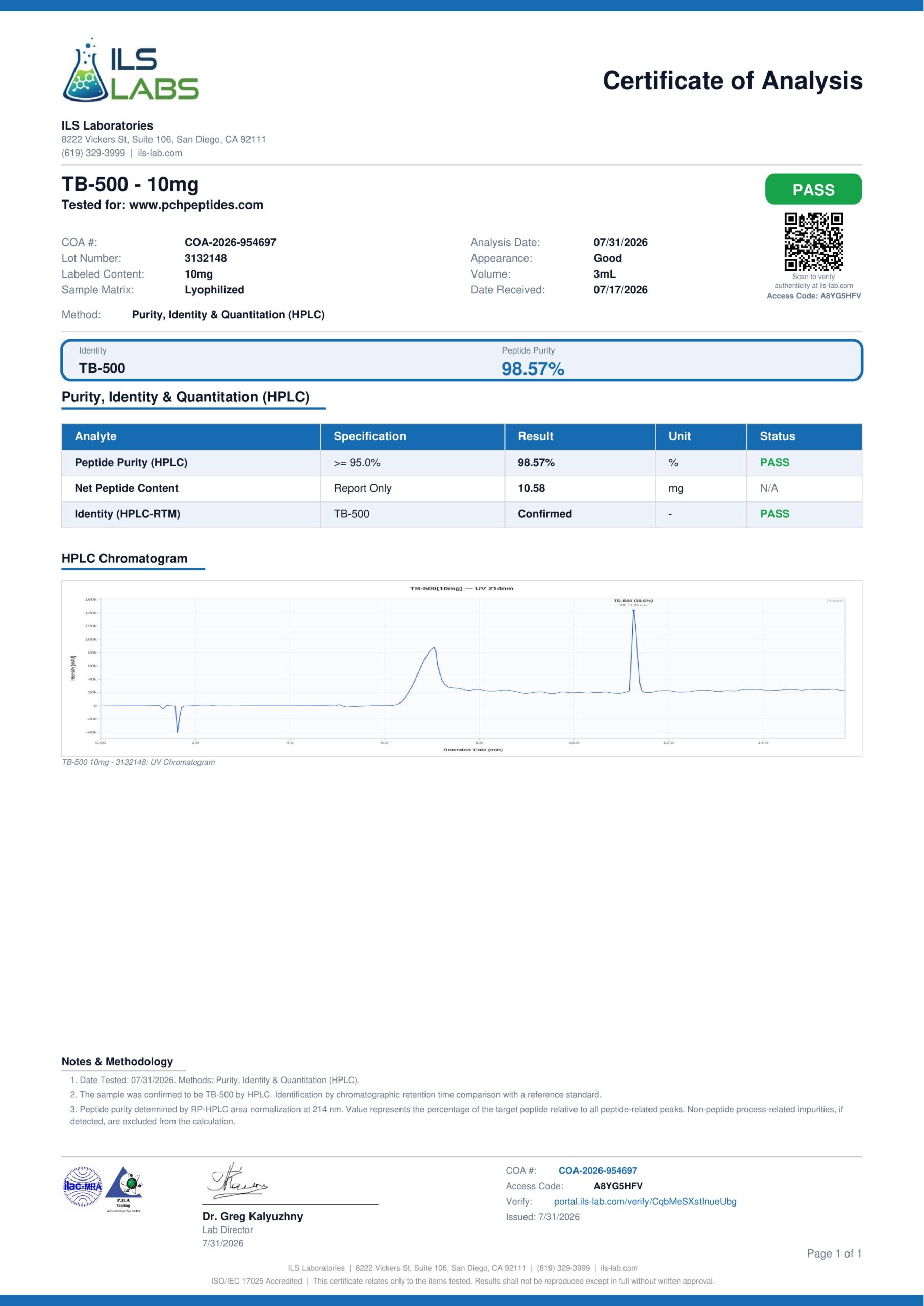Viewport: 924px width, 1306px height.
Task: Click the TB-500 - 10mg heading
Action: click(x=130, y=184)
